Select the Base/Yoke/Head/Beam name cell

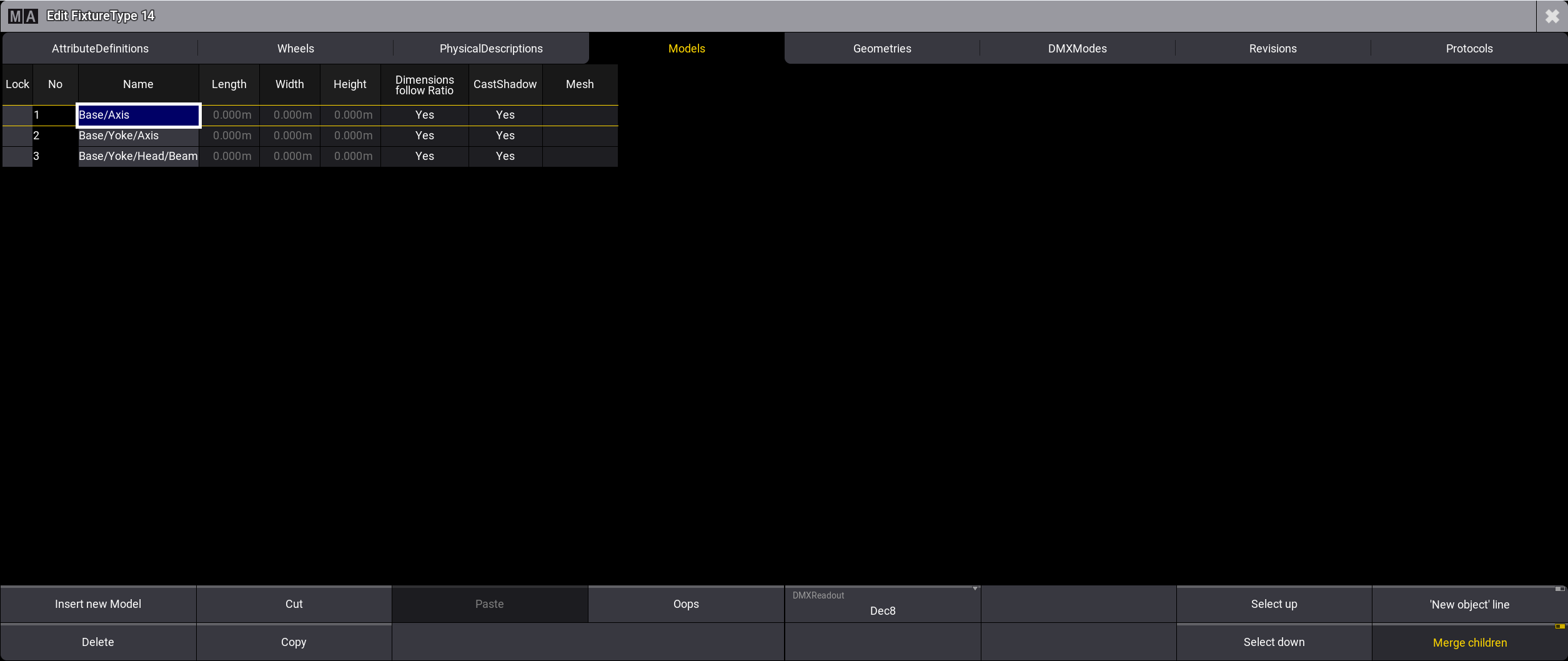(x=138, y=156)
